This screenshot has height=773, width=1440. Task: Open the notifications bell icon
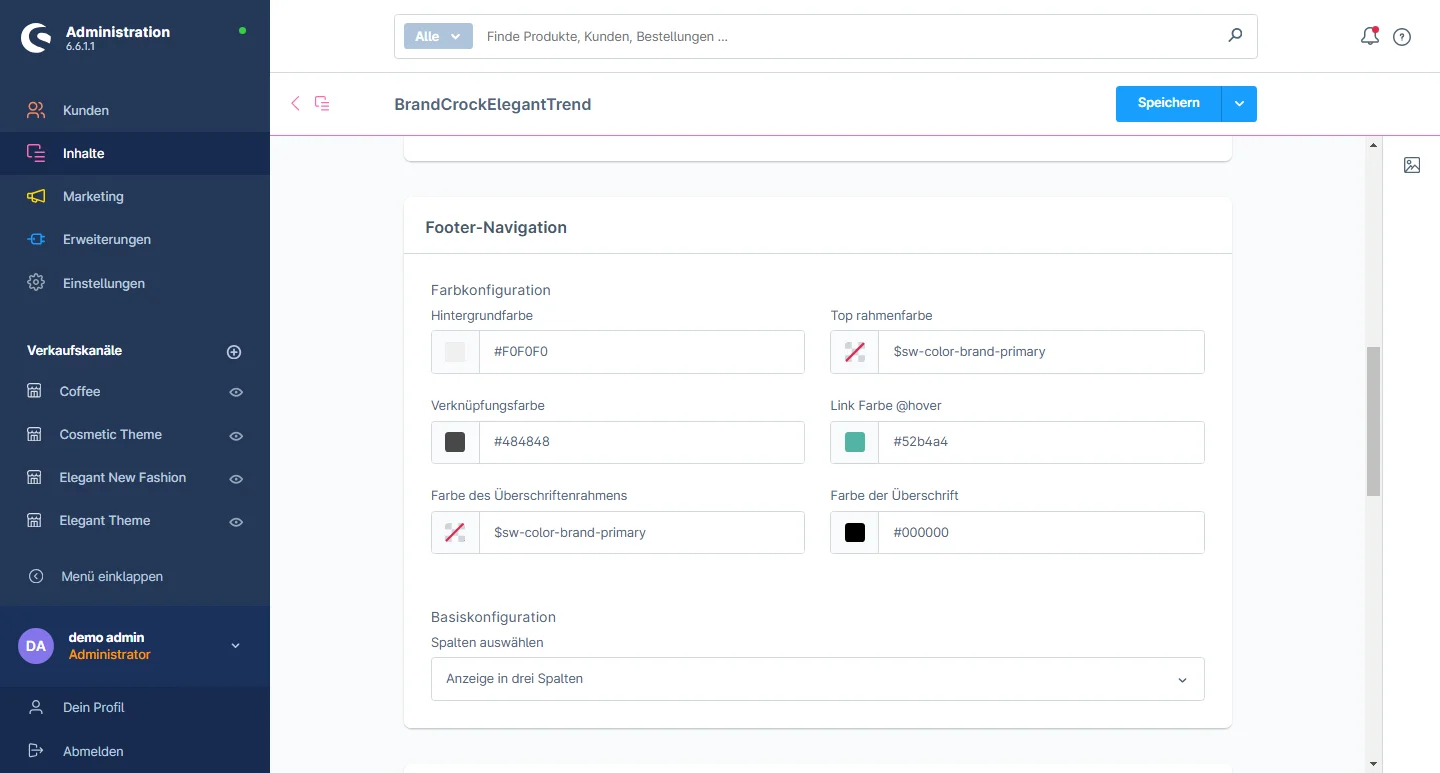[x=1370, y=37]
